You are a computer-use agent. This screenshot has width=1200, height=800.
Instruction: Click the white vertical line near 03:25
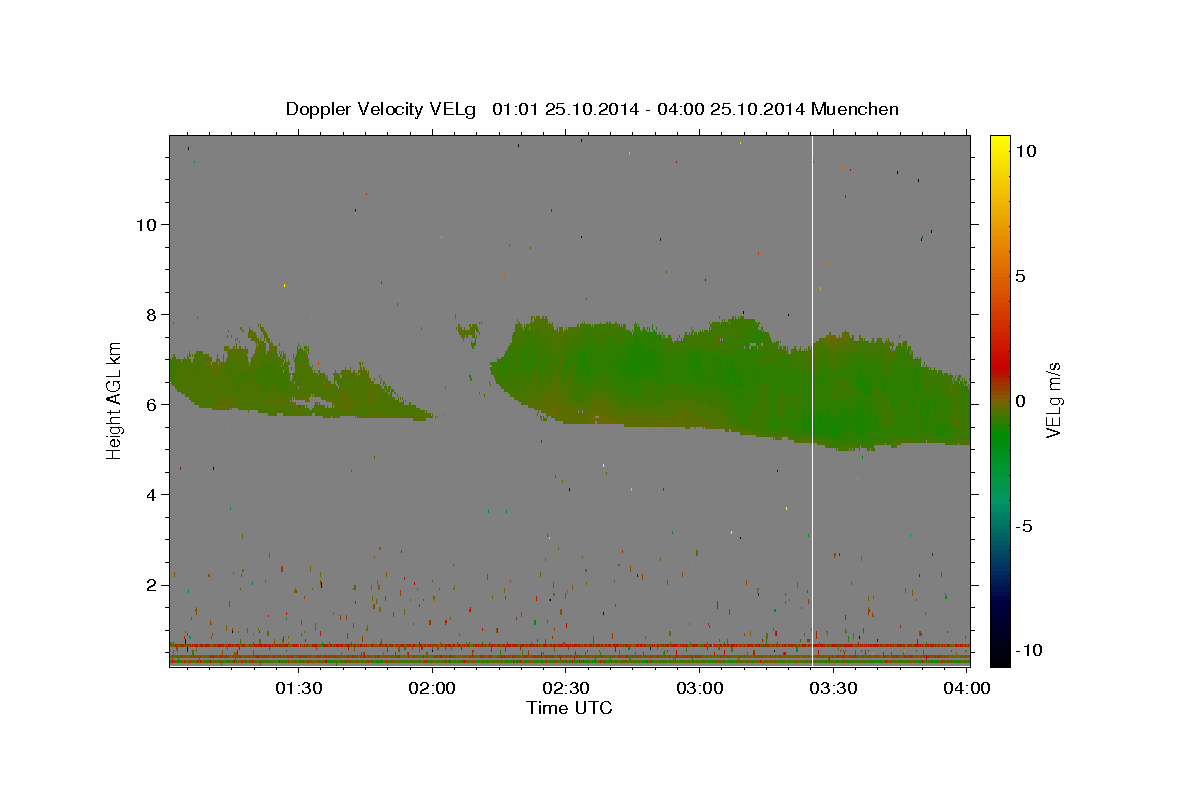[812, 400]
